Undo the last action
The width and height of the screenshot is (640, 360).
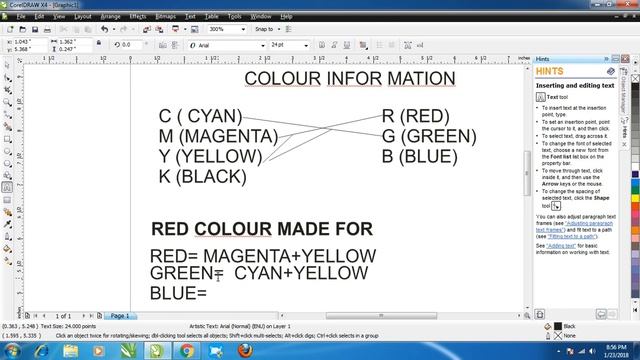[x=104, y=29]
